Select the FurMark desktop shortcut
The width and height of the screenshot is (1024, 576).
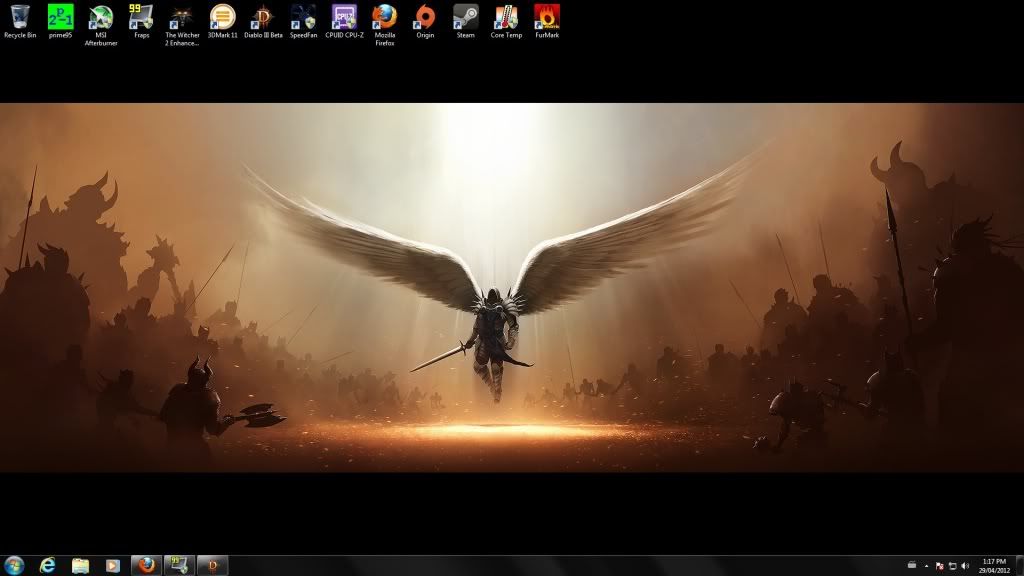click(x=547, y=22)
